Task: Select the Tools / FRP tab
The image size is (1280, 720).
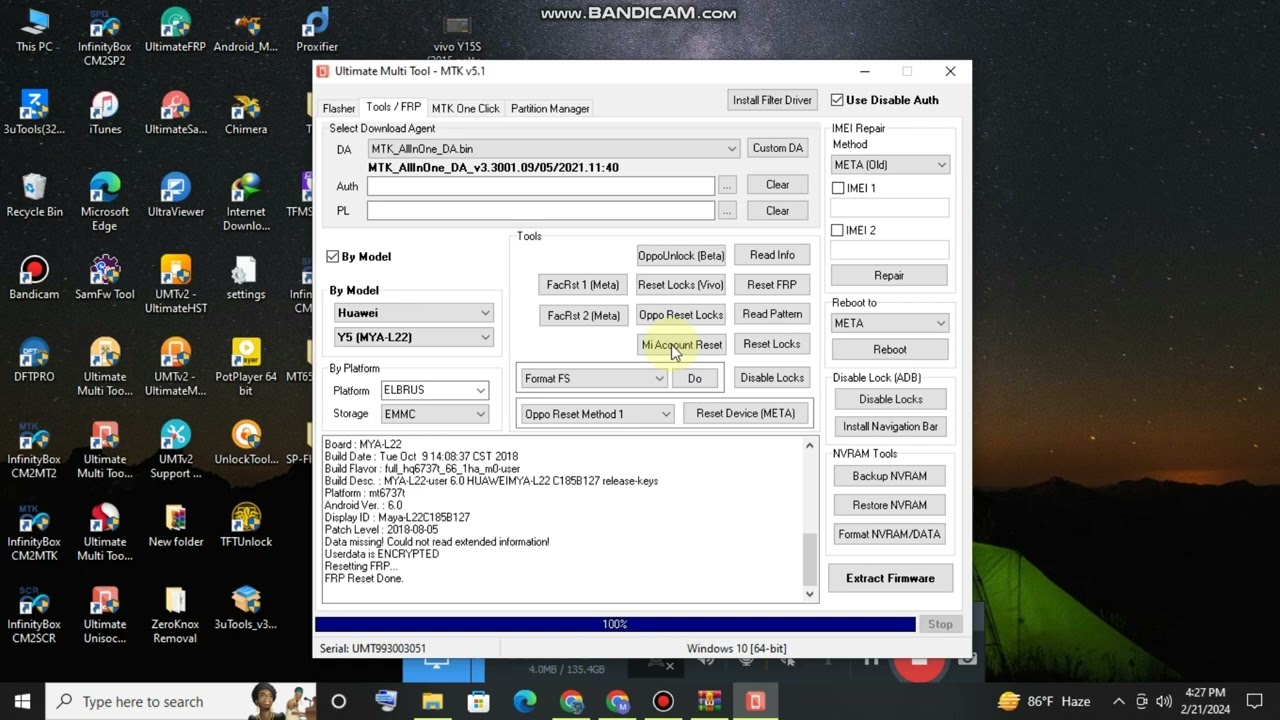Action: pyautogui.click(x=393, y=107)
